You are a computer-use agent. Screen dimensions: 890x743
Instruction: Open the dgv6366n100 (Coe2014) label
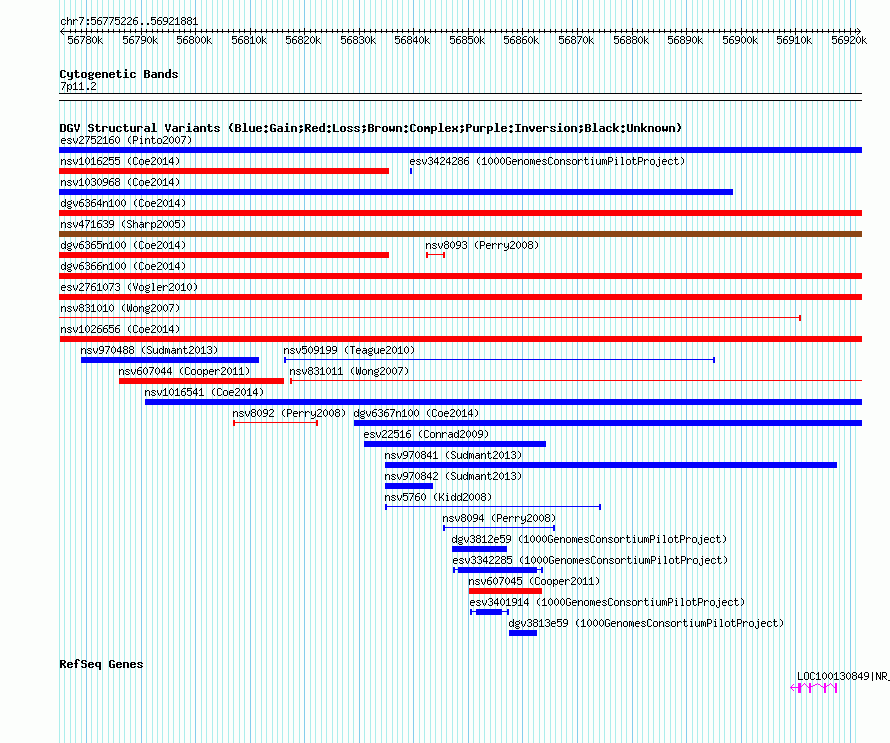(x=123, y=266)
